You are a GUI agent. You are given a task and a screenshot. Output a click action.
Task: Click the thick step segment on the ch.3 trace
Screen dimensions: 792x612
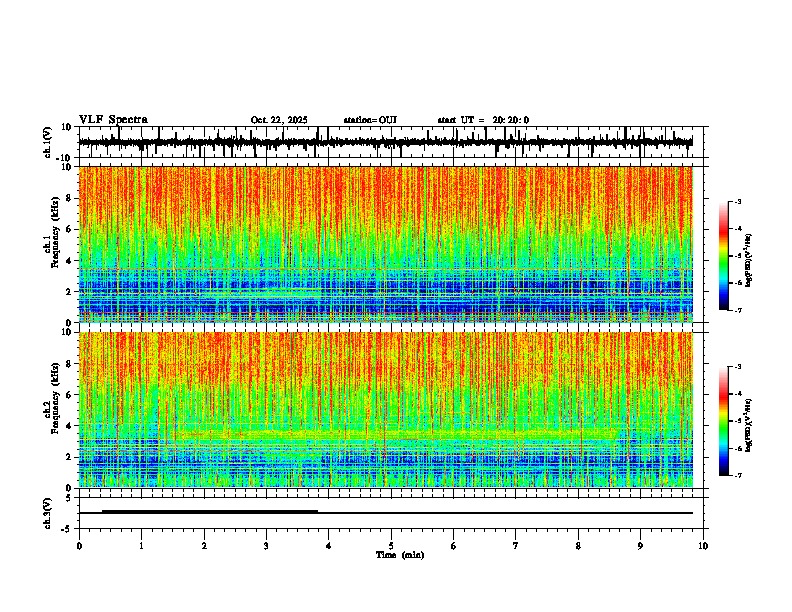click(210, 512)
